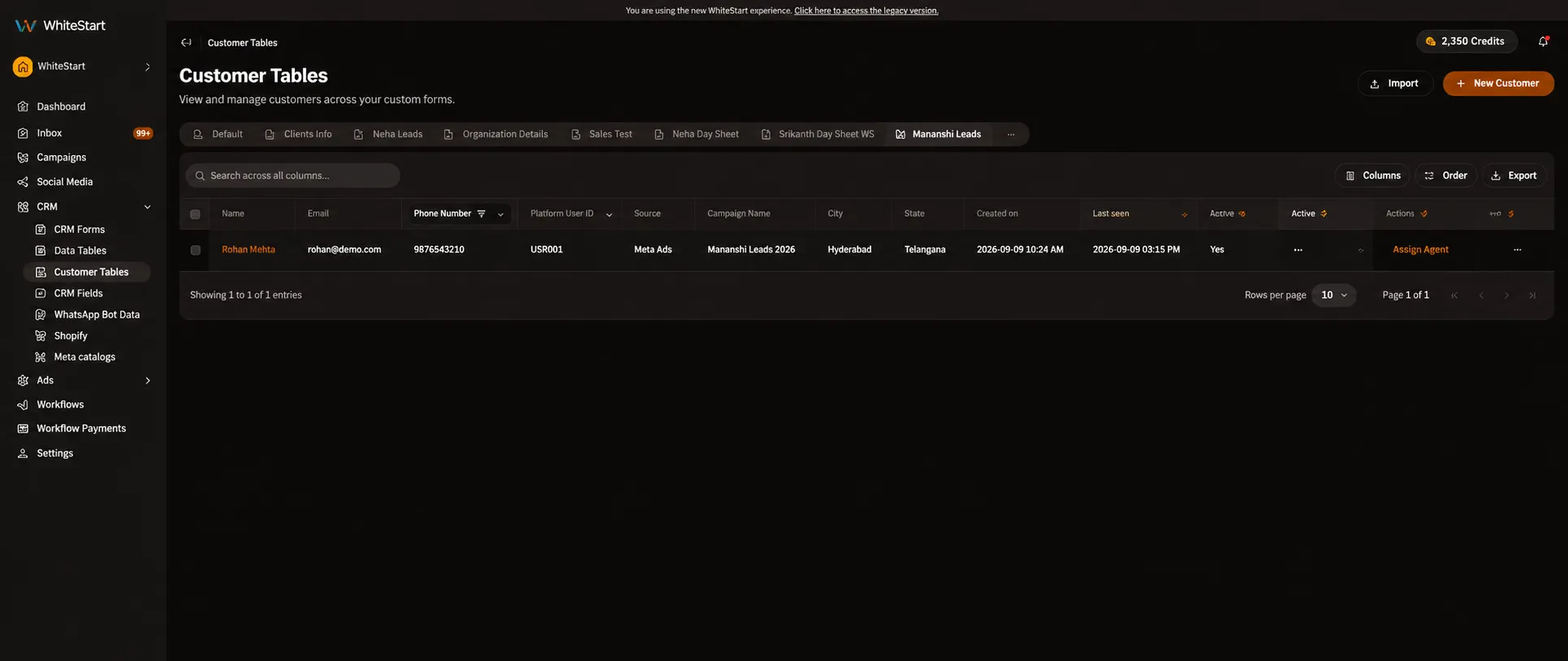Switch to the Neha Leads tab

pos(388,134)
